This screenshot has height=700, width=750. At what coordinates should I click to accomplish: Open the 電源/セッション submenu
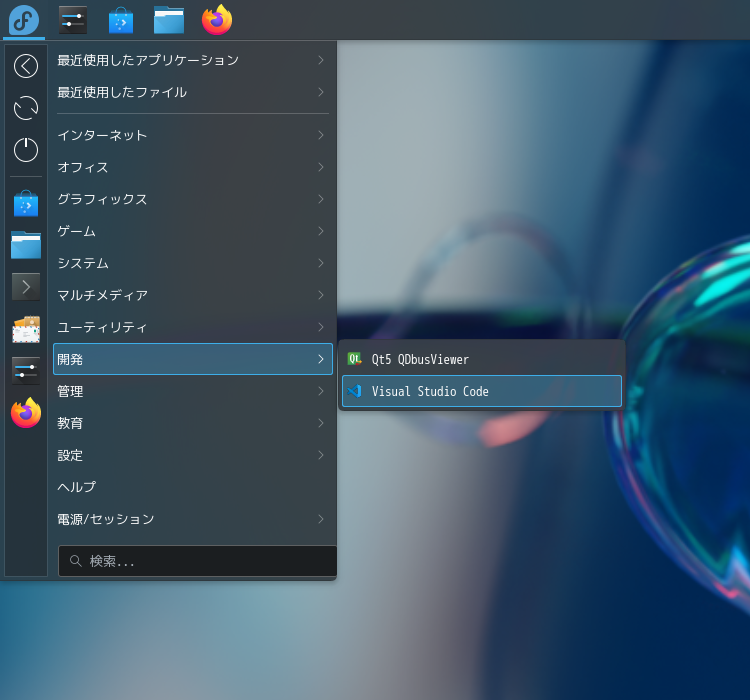[193, 519]
